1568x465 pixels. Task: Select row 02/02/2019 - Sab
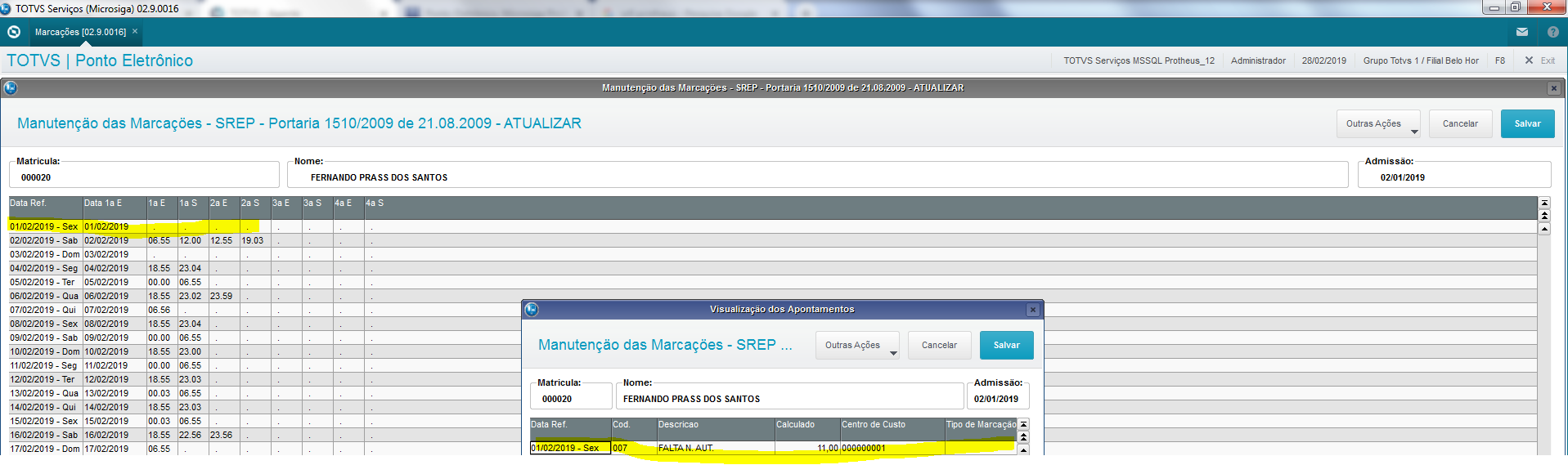coord(773,240)
